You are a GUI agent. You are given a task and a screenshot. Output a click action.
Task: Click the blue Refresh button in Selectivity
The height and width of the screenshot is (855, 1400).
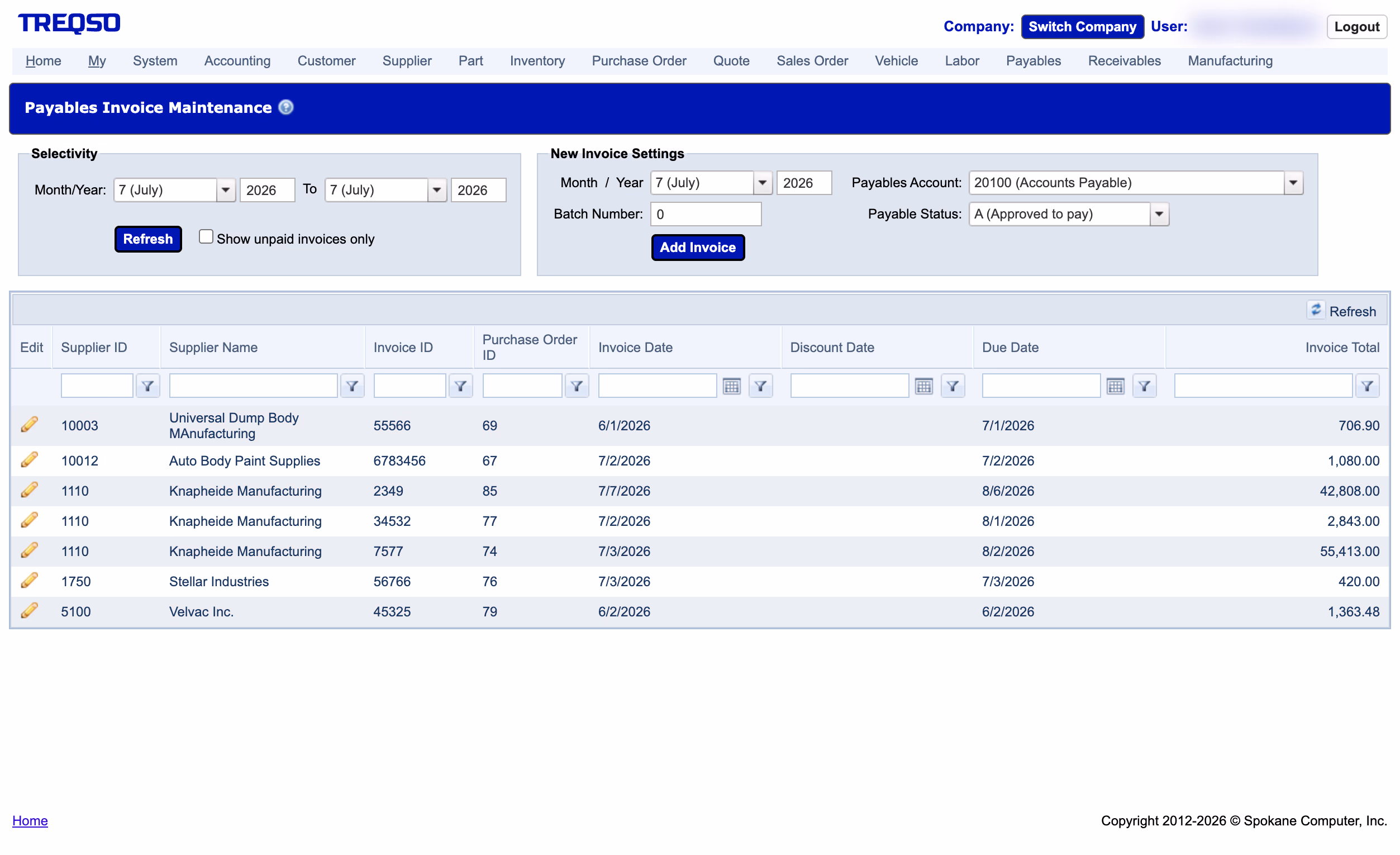coord(148,239)
